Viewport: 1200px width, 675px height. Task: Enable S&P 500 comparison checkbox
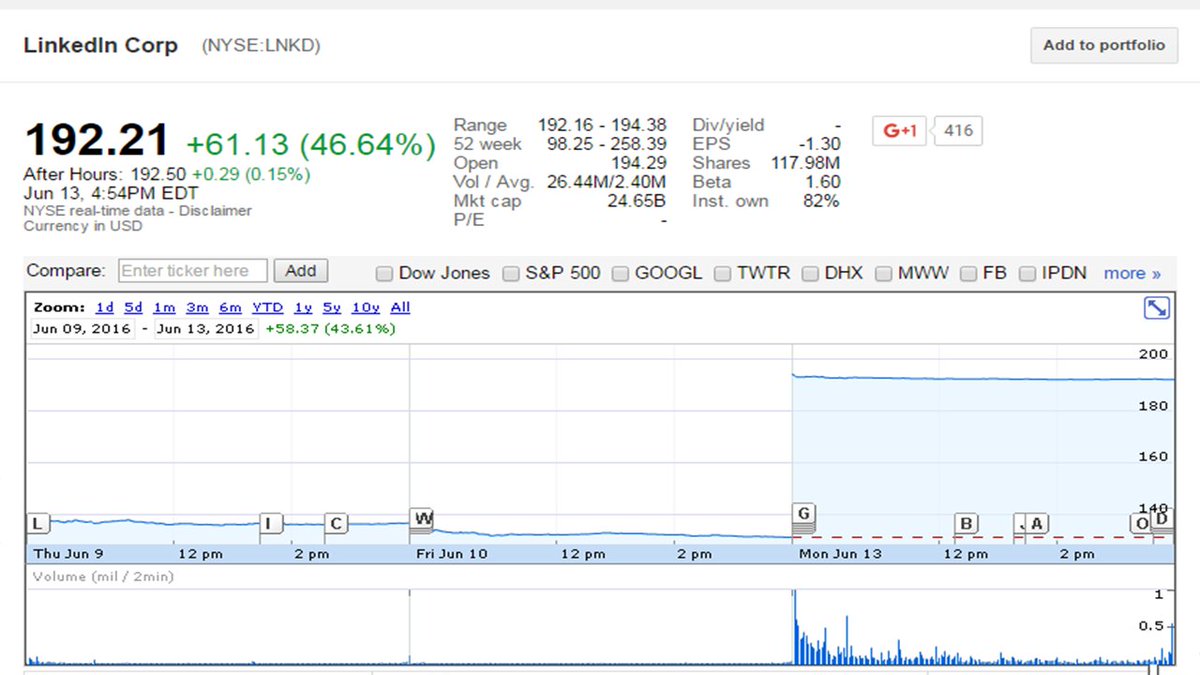click(x=511, y=273)
